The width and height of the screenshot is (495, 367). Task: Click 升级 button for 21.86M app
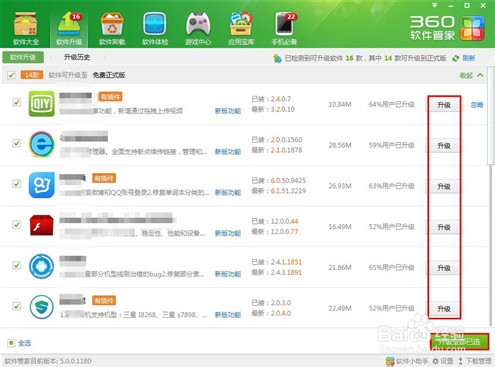(444, 268)
